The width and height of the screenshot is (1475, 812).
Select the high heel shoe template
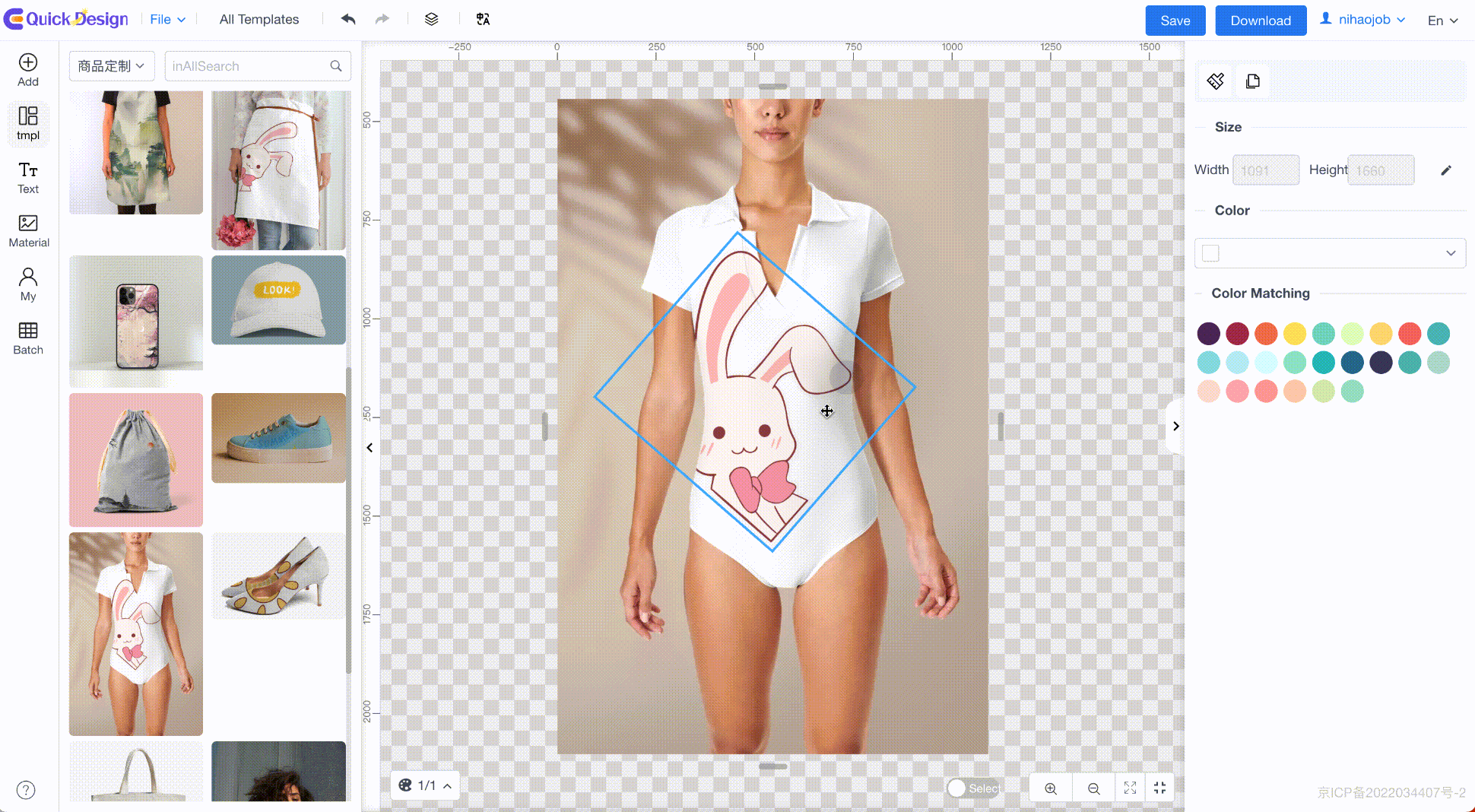(278, 576)
